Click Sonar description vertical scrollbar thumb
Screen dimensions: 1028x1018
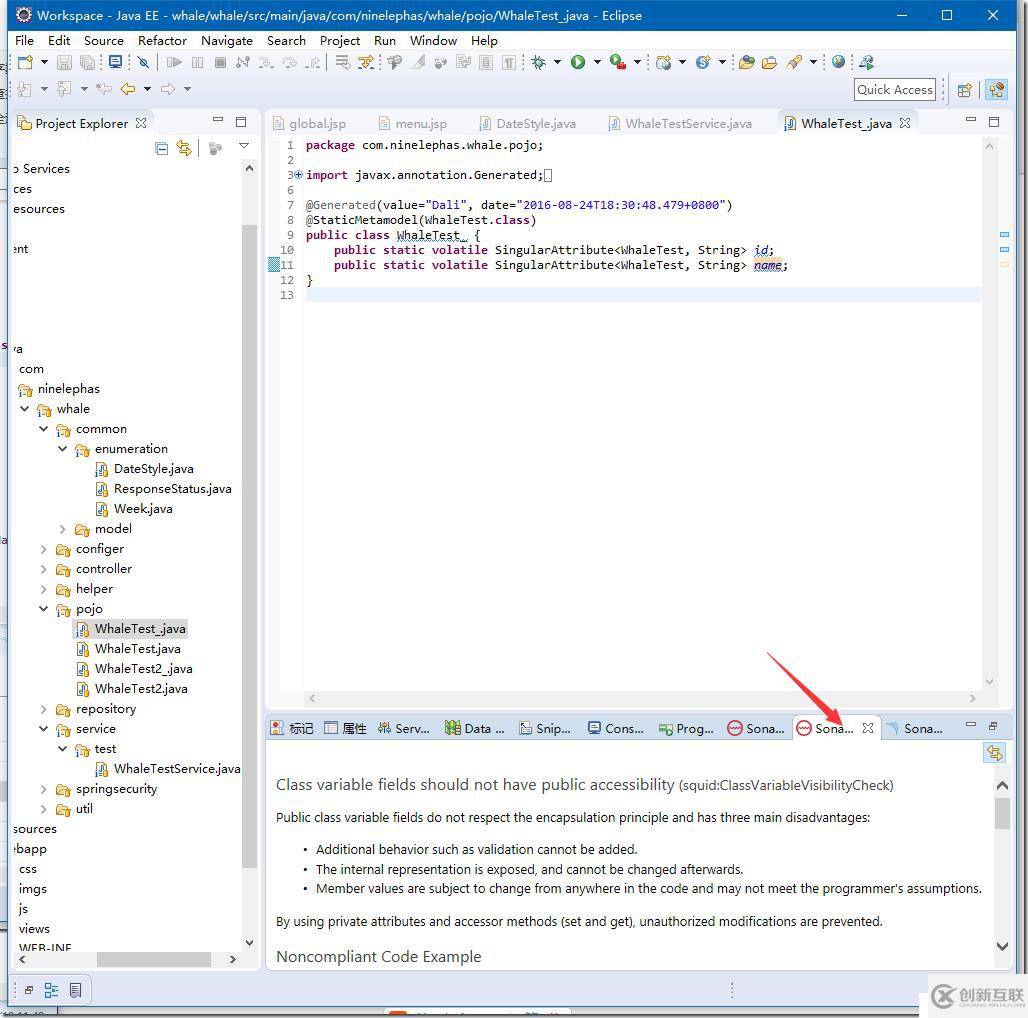1002,814
